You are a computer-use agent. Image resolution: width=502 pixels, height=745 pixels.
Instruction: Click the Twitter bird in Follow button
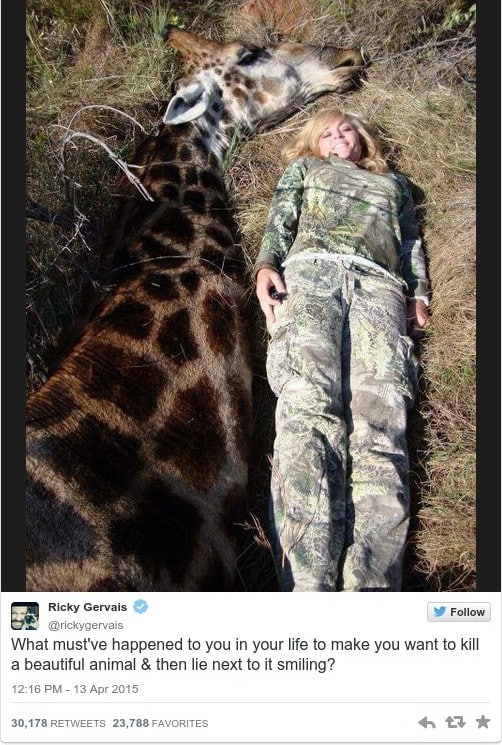tap(440, 612)
